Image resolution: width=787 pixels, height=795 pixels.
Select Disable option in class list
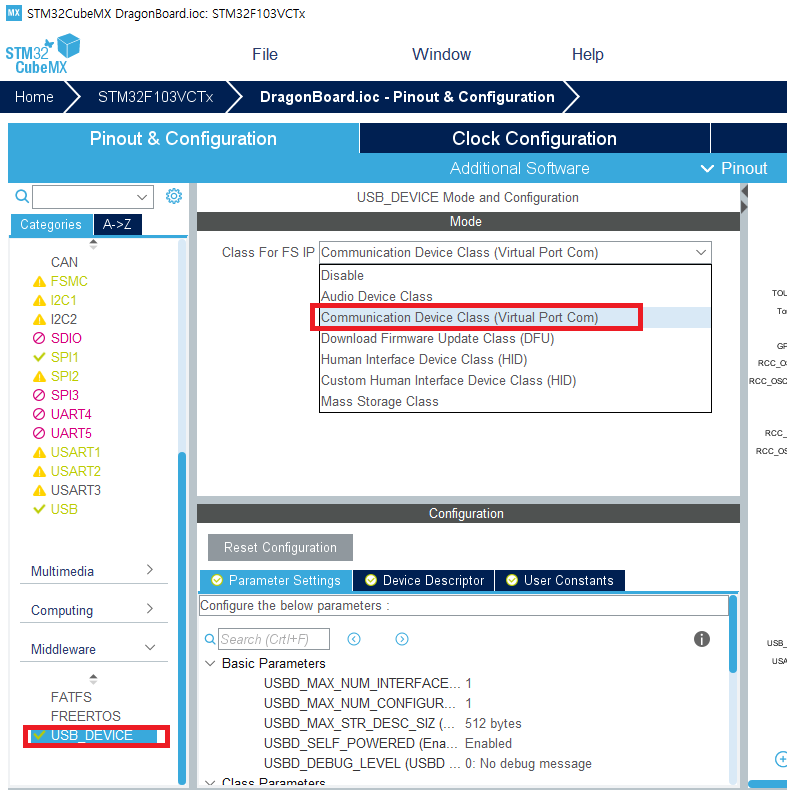pos(515,275)
